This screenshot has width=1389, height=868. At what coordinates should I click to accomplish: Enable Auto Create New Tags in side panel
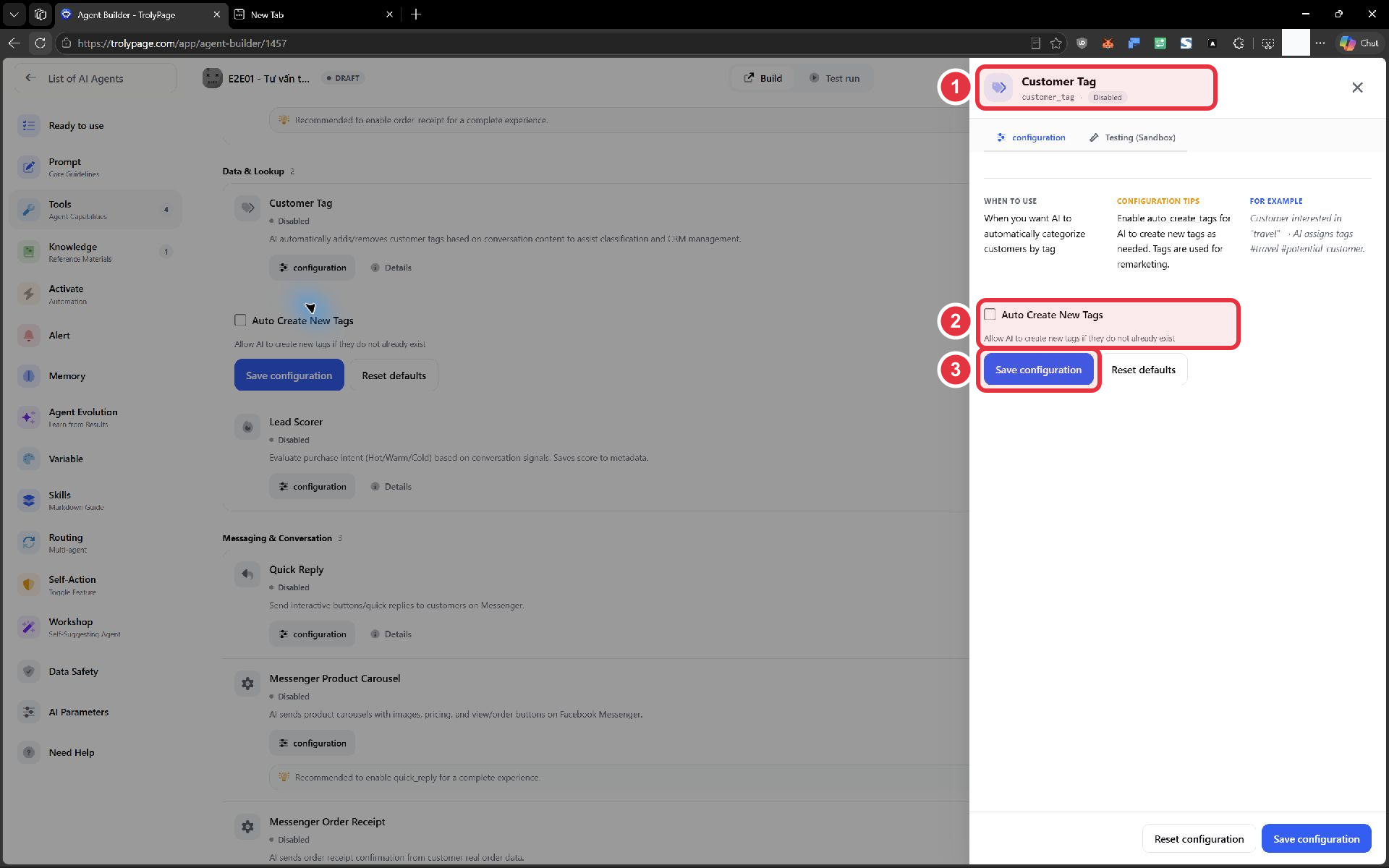[990, 315]
